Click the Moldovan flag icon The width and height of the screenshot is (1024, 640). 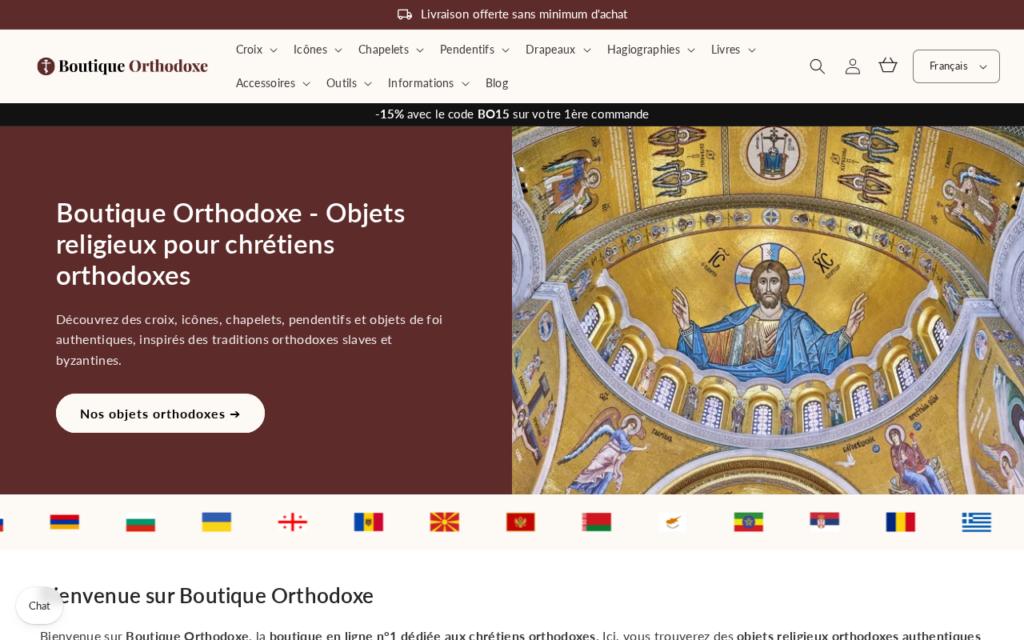(368, 522)
